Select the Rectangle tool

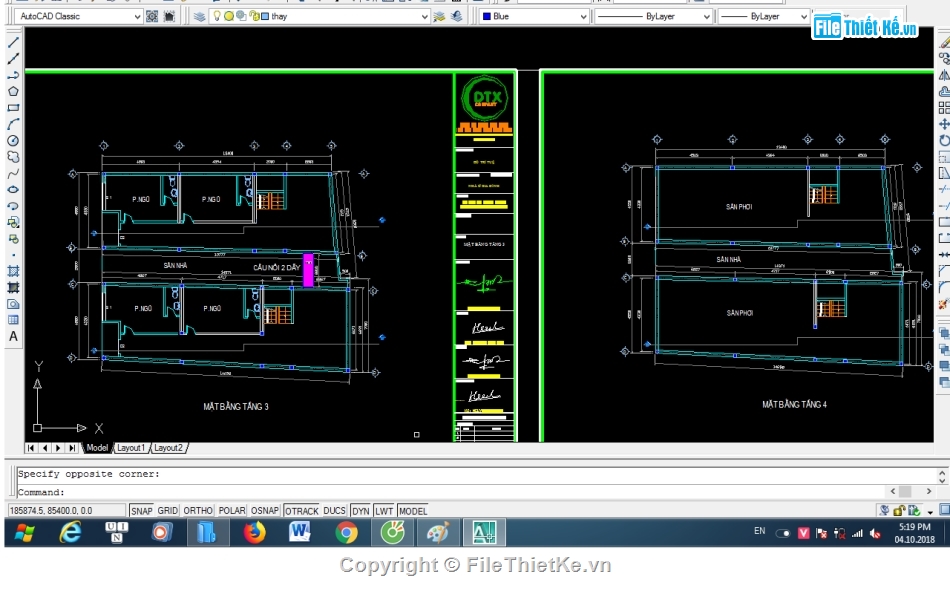13,108
